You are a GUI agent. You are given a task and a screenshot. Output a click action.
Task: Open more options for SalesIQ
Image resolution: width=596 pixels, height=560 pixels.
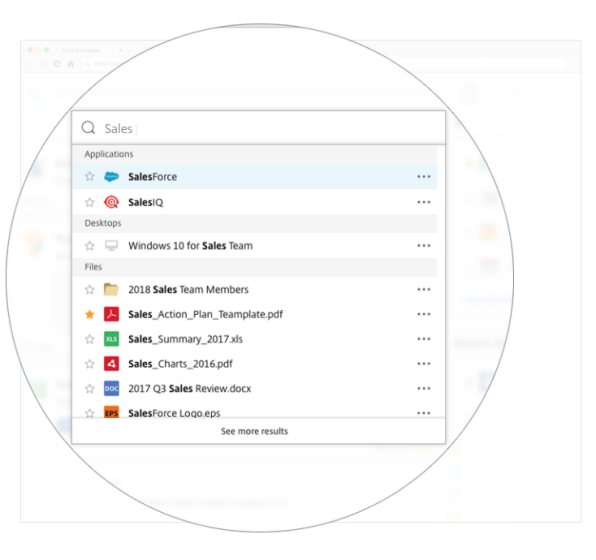(x=424, y=202)
